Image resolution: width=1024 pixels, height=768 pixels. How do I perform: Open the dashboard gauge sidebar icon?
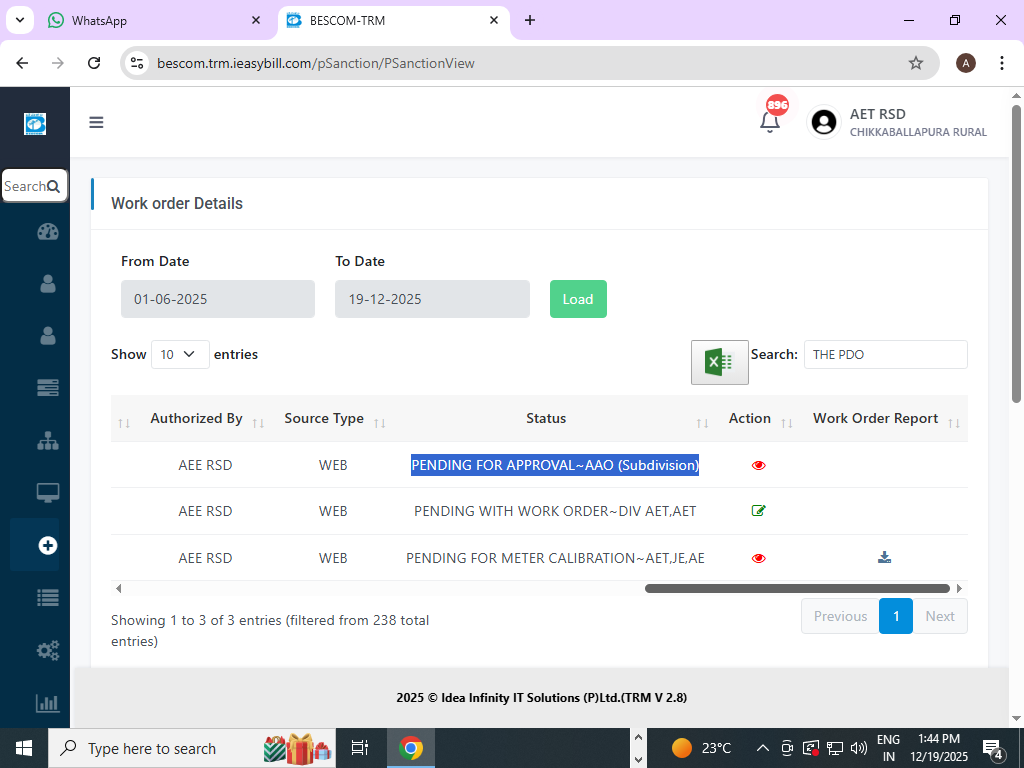pos(48,232)
